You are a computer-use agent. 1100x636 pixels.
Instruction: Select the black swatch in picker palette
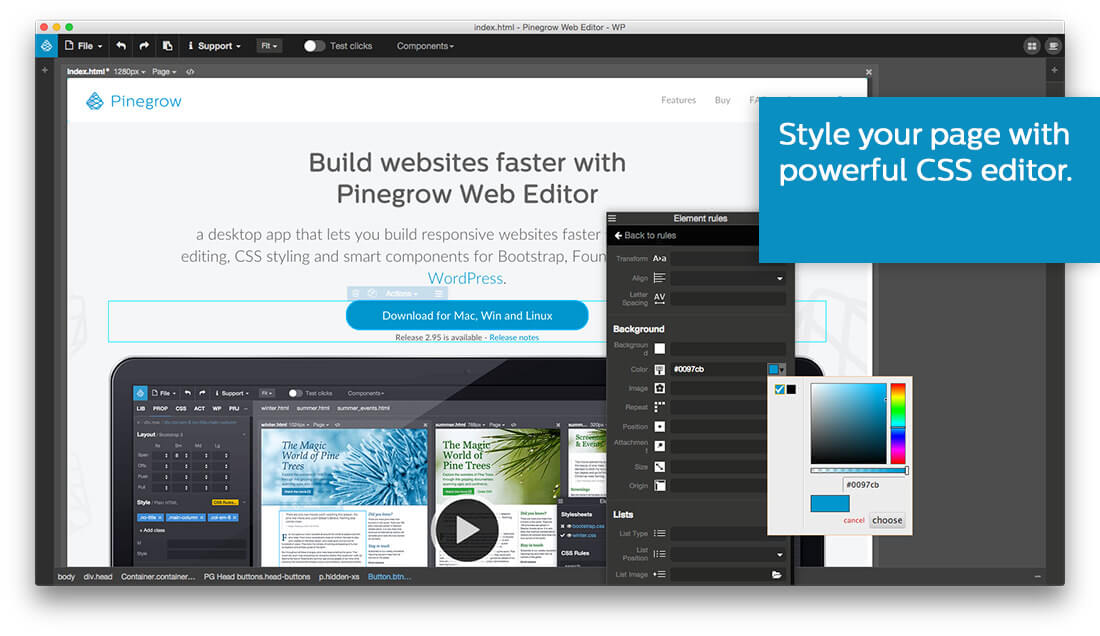(791, 390)
